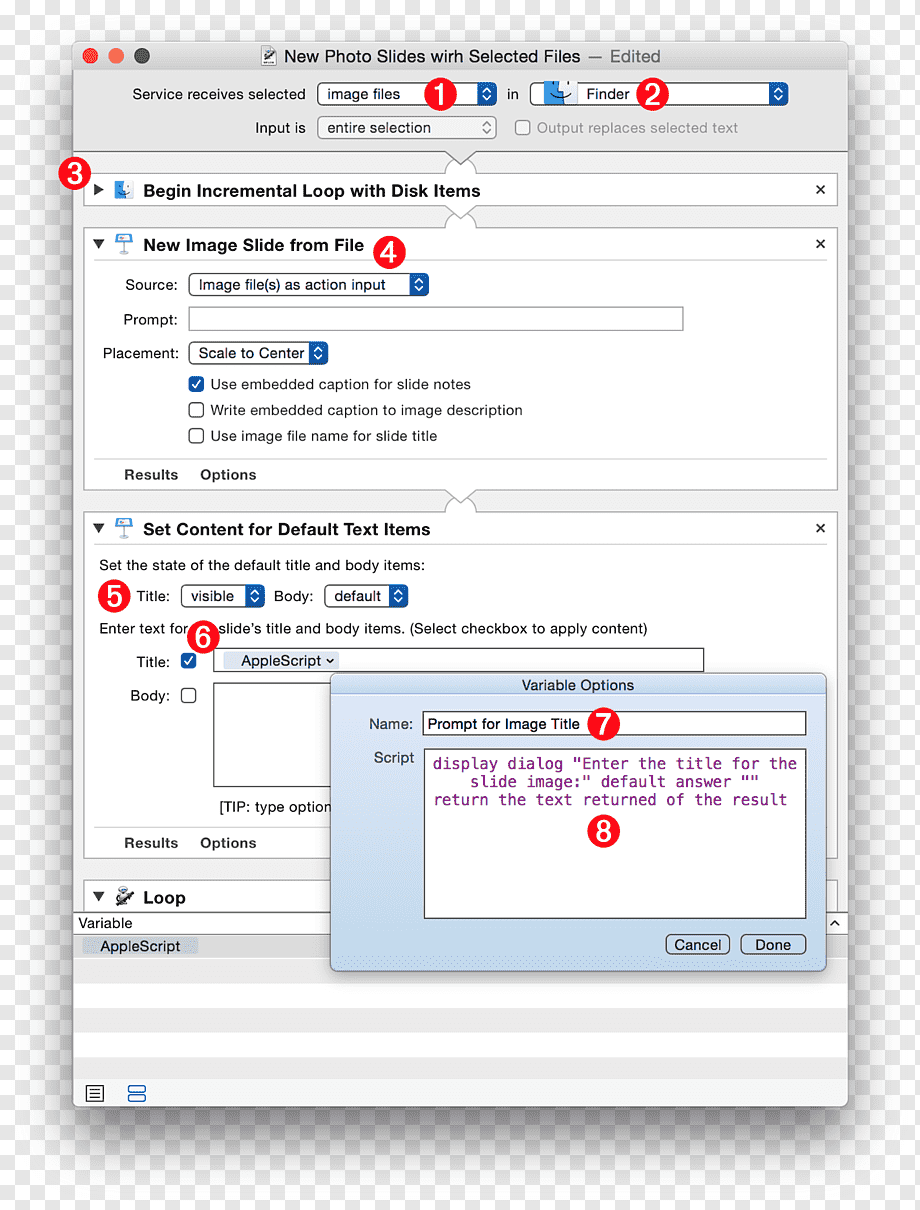The width and height of the screenshot is (920, 1210).
Task: Click the Prompt for Image Title name field
Action: (615, 724)
